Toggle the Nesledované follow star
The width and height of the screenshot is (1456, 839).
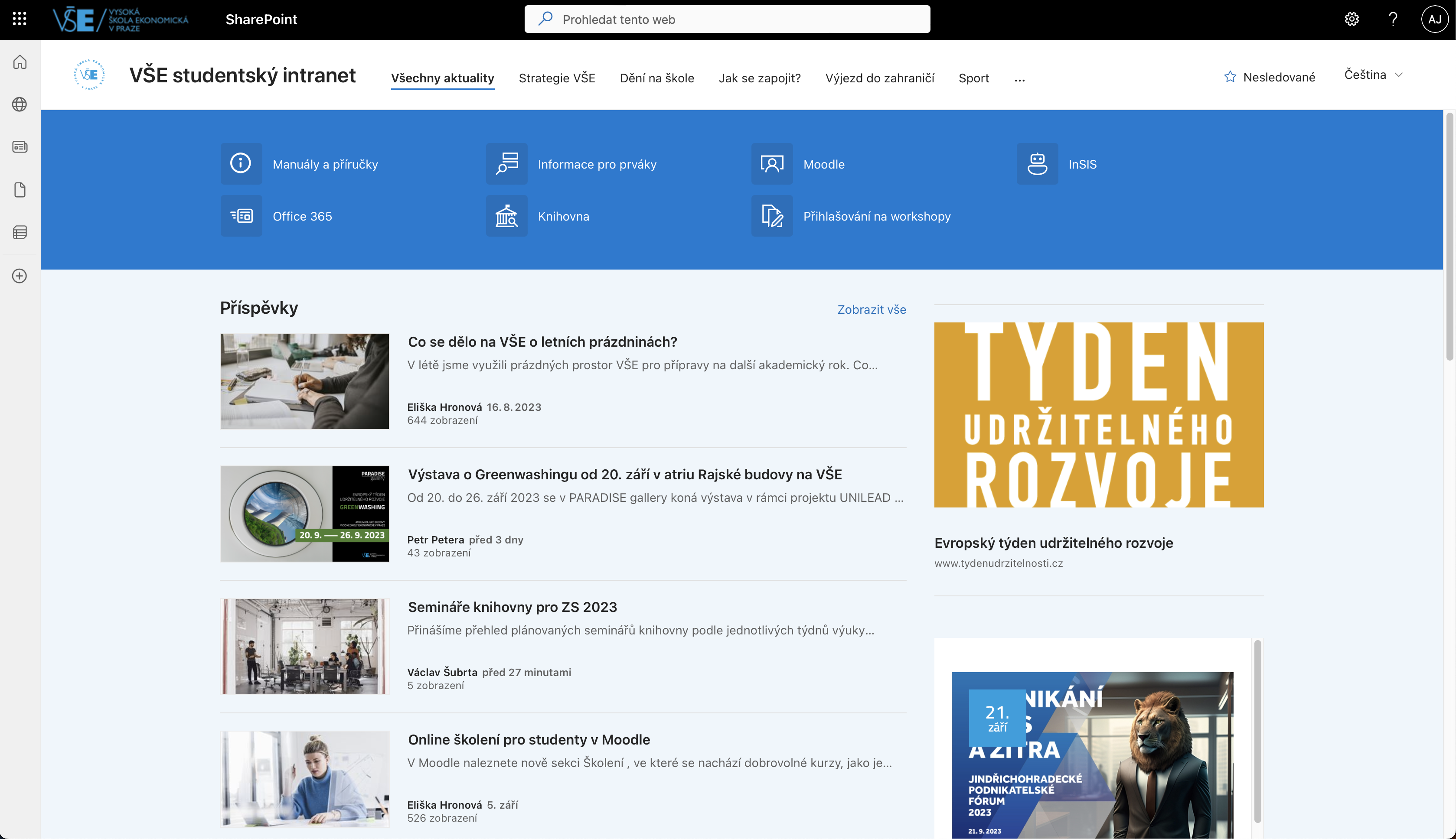tap(1230, 77)
